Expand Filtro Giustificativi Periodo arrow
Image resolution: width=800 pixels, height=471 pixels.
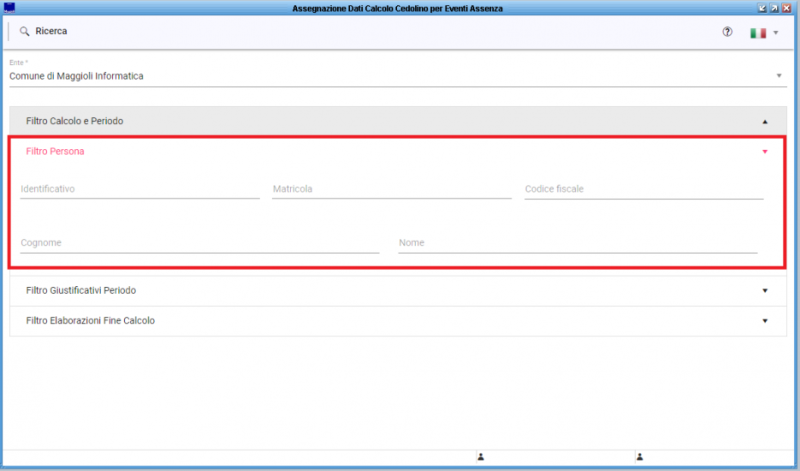[765, 290]
